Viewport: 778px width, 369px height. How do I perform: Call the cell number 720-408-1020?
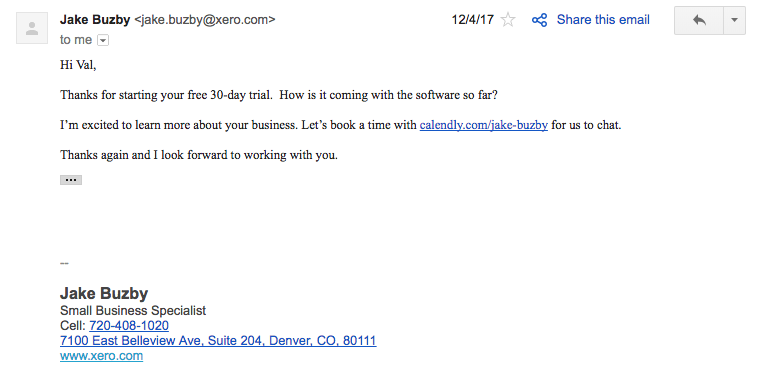point(129,326)
